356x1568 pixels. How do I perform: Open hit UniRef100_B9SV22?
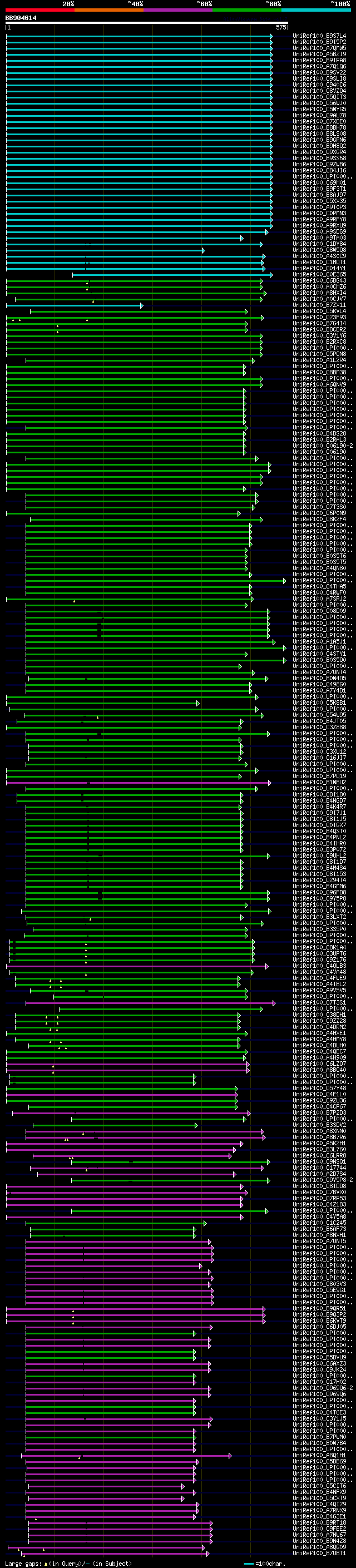click(x=319, y=72)
